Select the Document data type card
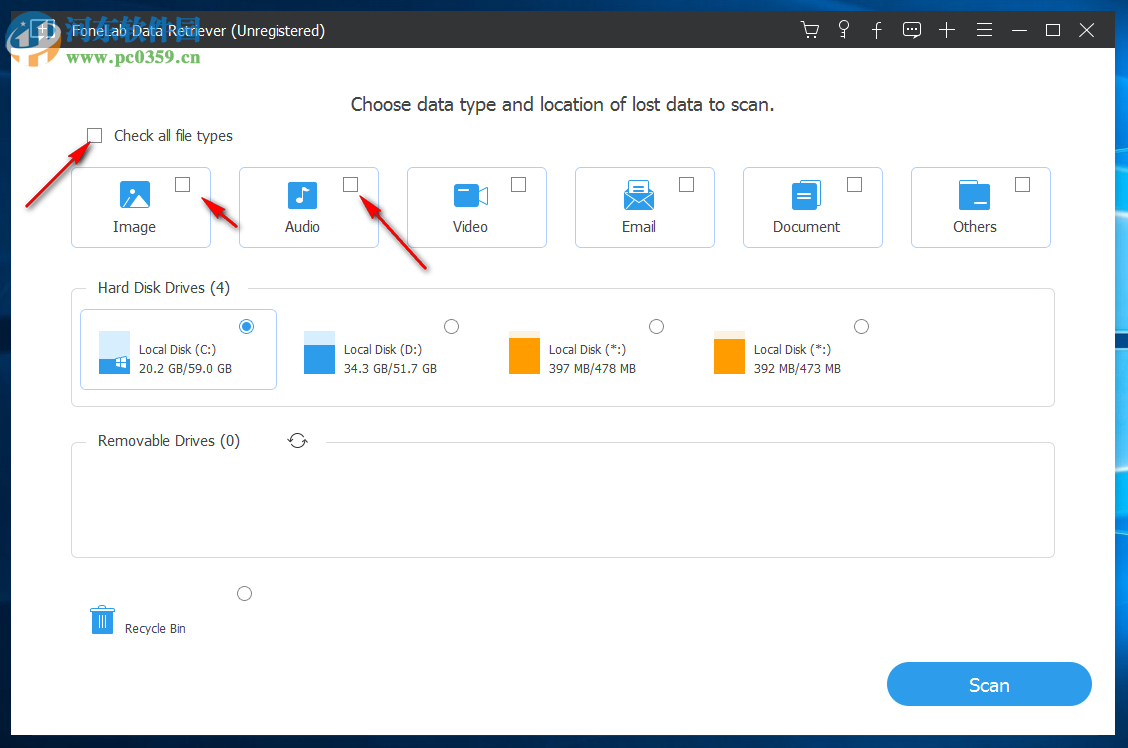1128x748 pixels. [812, 207]
